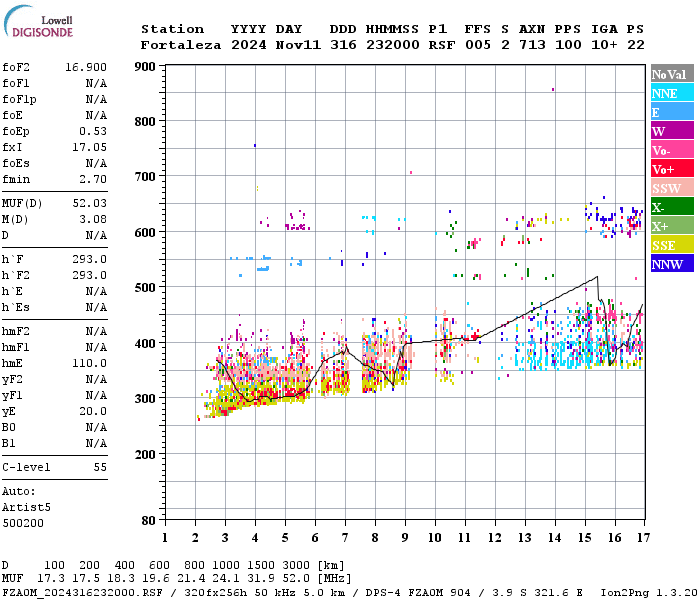Click the h`F2 value 293.0

[x=89, y=275]
